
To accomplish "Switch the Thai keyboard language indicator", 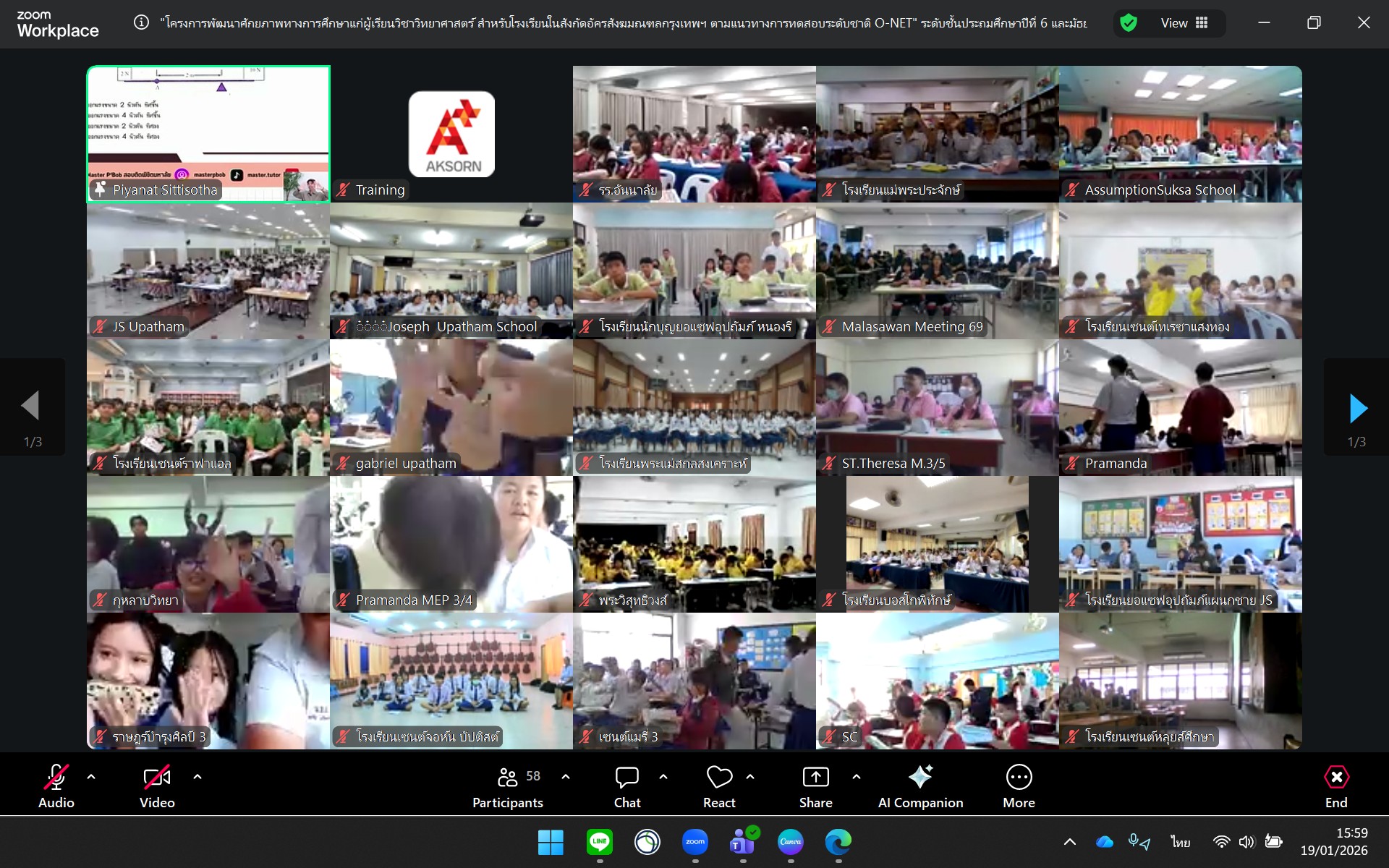I will point(1181,842).
